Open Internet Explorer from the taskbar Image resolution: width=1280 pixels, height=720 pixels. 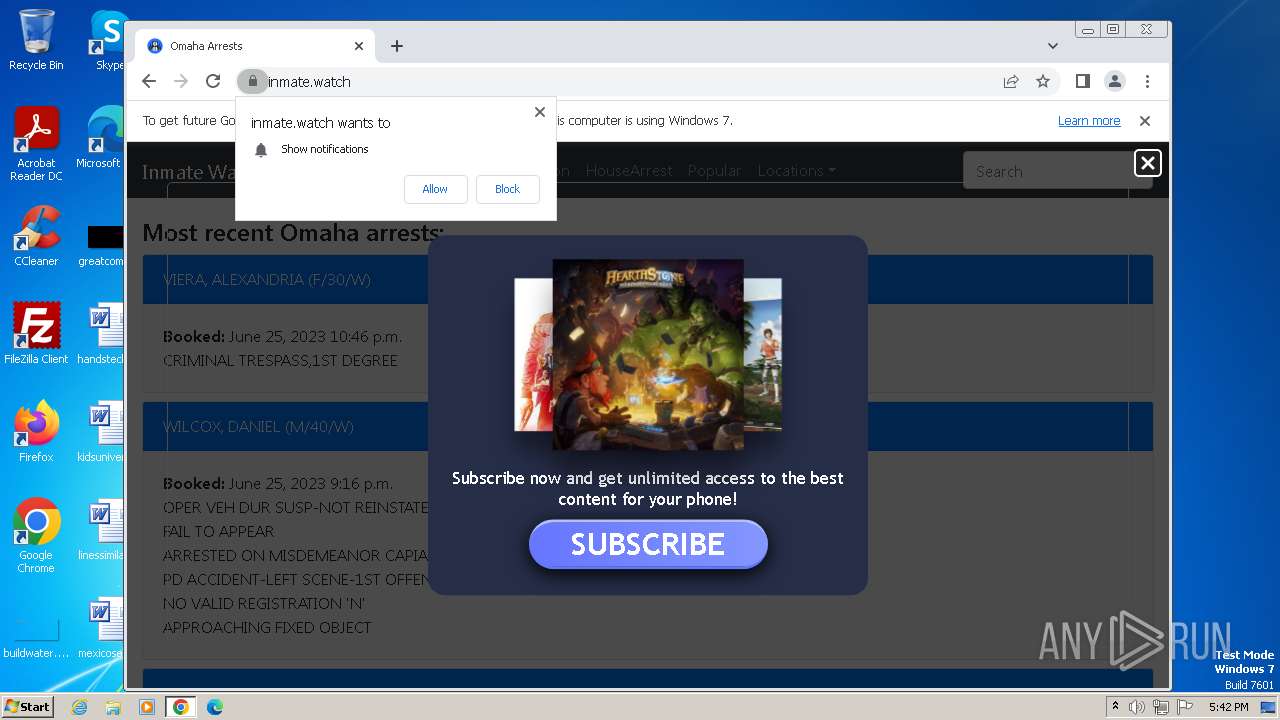coord(79,707)
